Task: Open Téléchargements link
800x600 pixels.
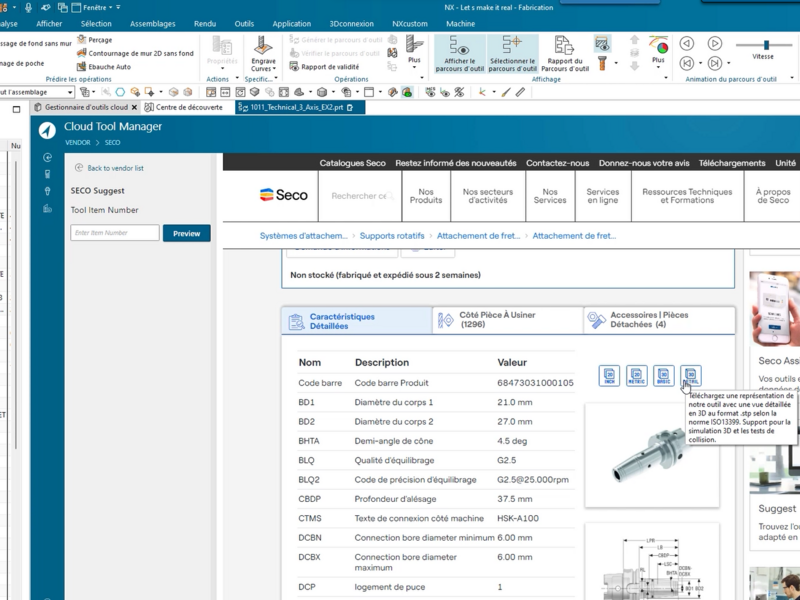Action: 732,163
